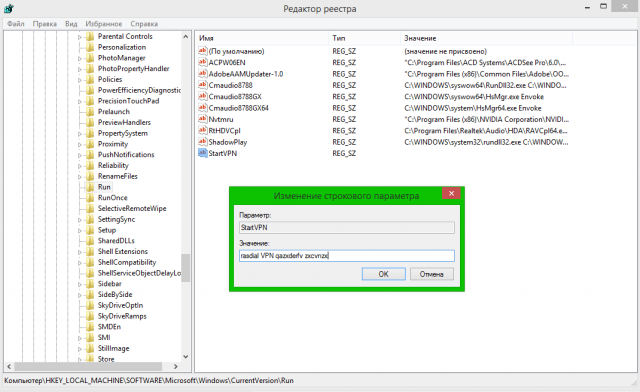Click the registry path in status bar
The height and width of the screenshot is (392, 640).
coord(149,380)
